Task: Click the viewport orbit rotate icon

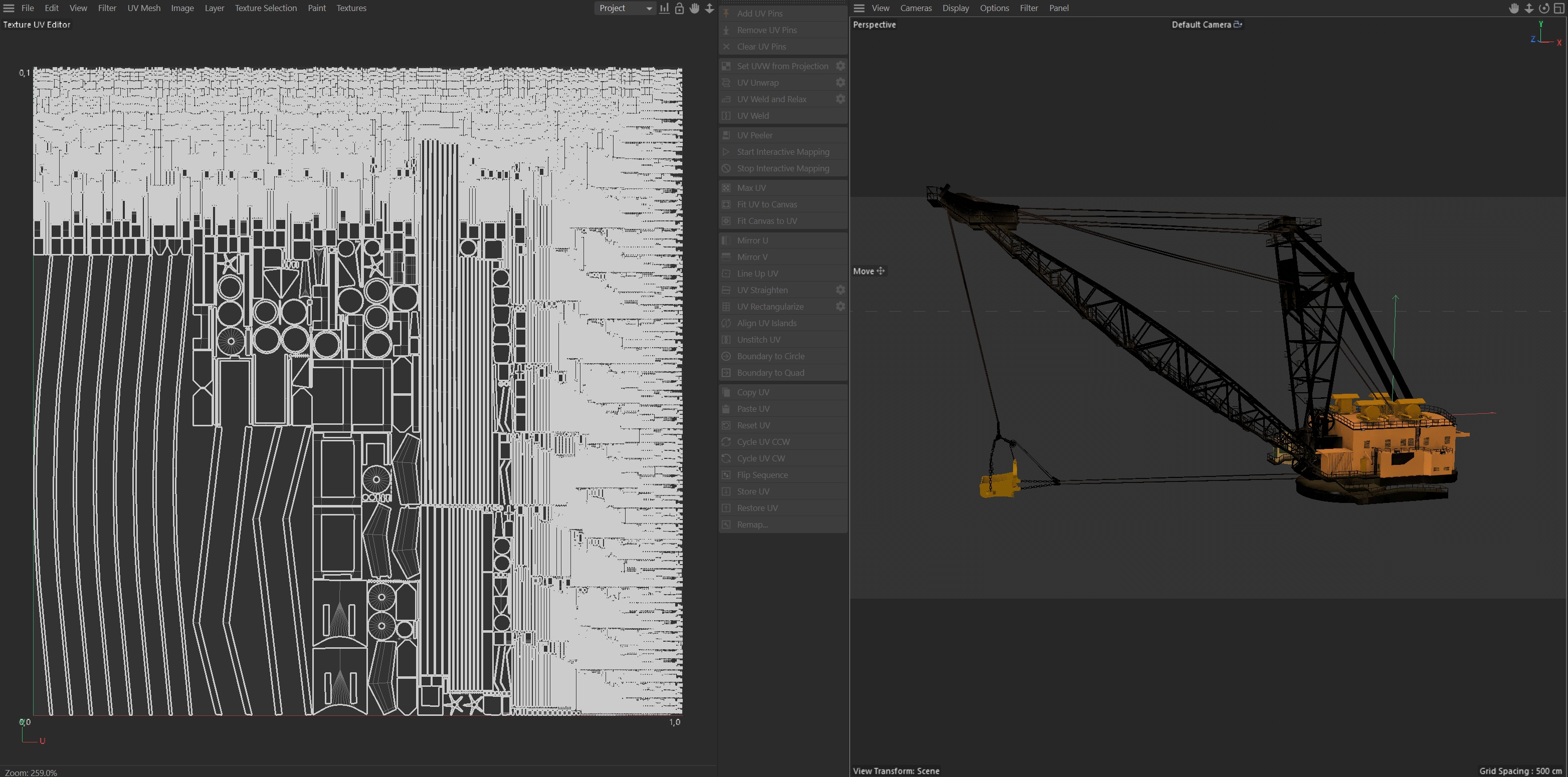Action: (x=1543, y=8)
